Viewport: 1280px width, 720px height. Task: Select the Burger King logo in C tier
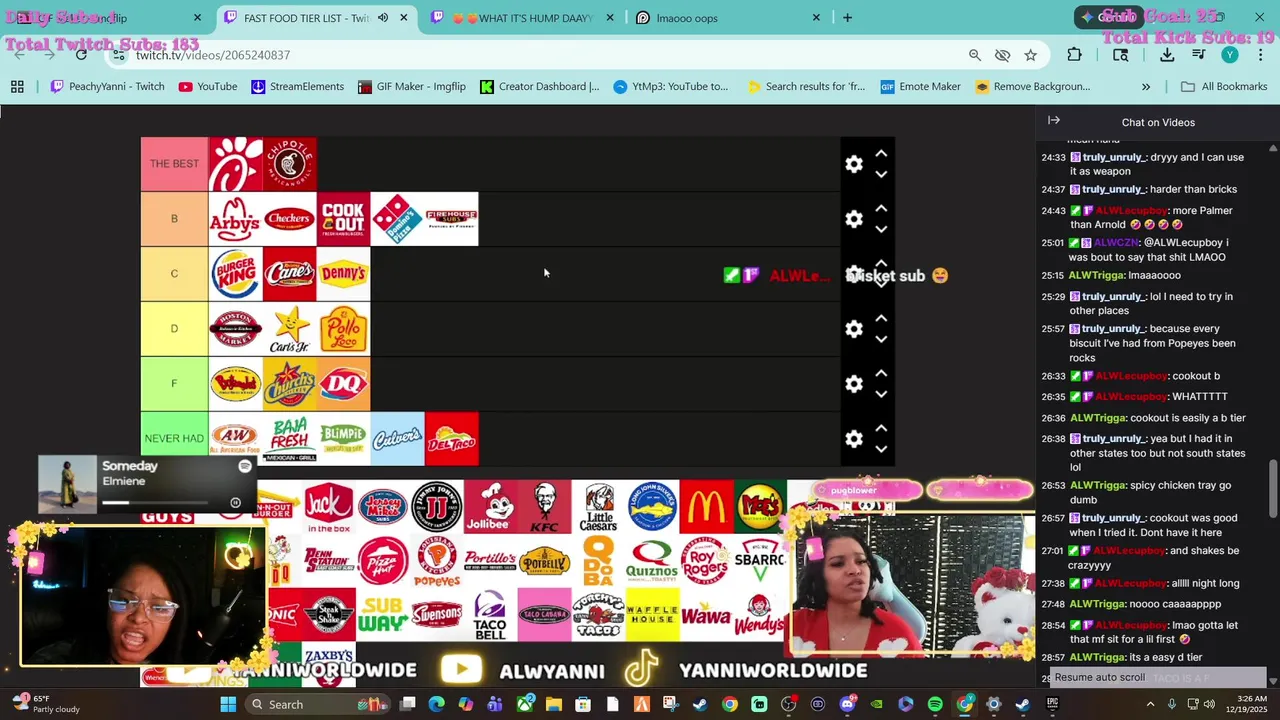[235, 274]
